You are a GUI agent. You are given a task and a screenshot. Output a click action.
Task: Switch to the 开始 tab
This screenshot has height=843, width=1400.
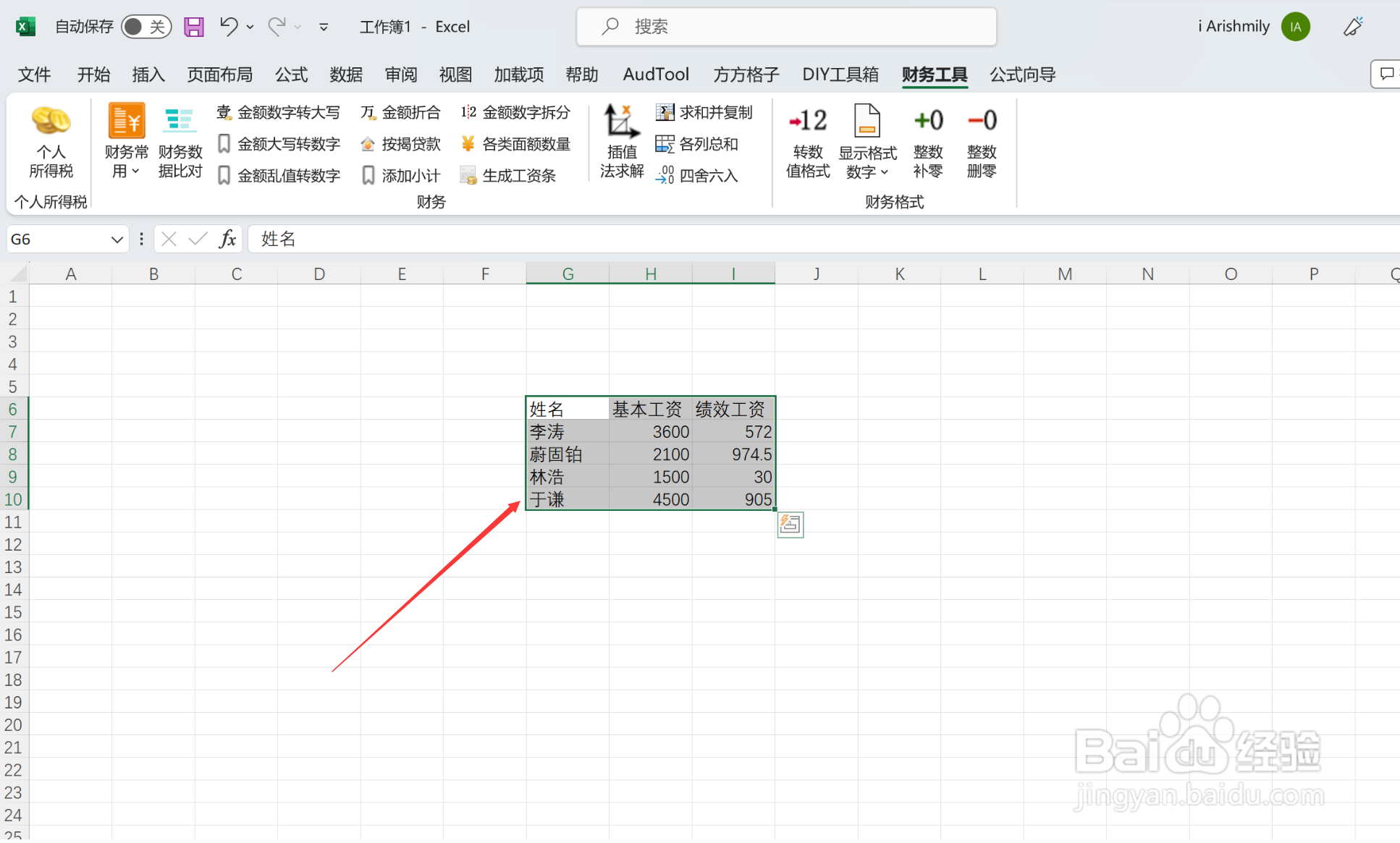93,75
